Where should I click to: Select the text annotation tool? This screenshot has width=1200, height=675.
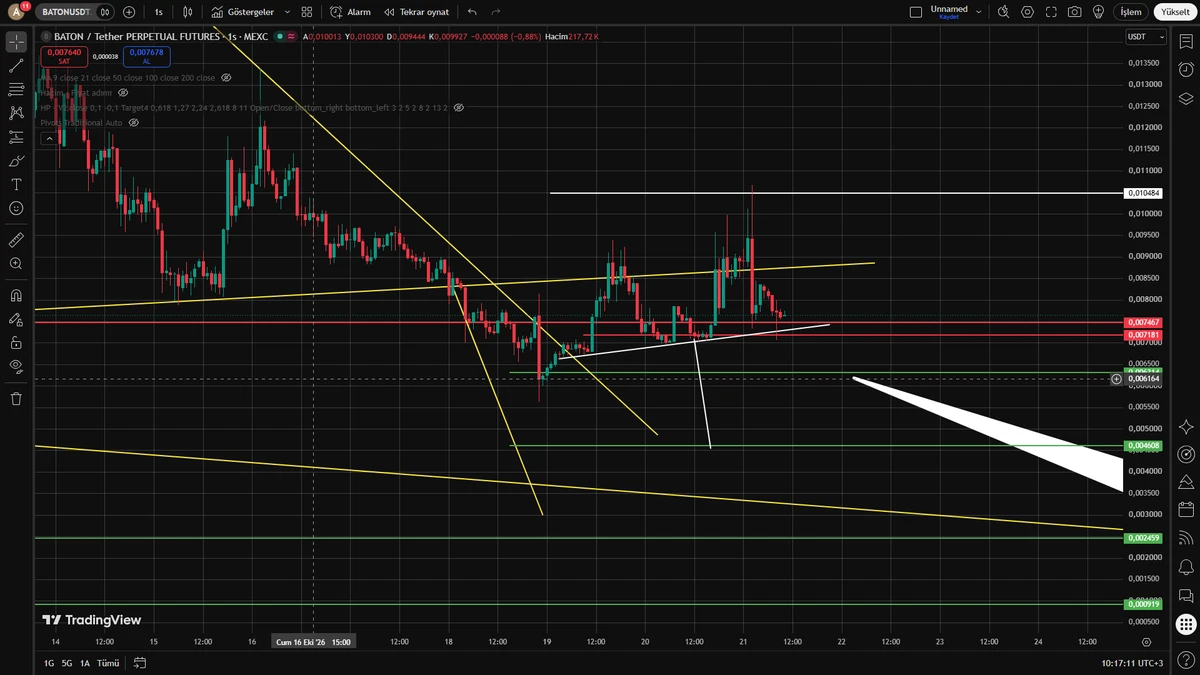tap(16, 185)
